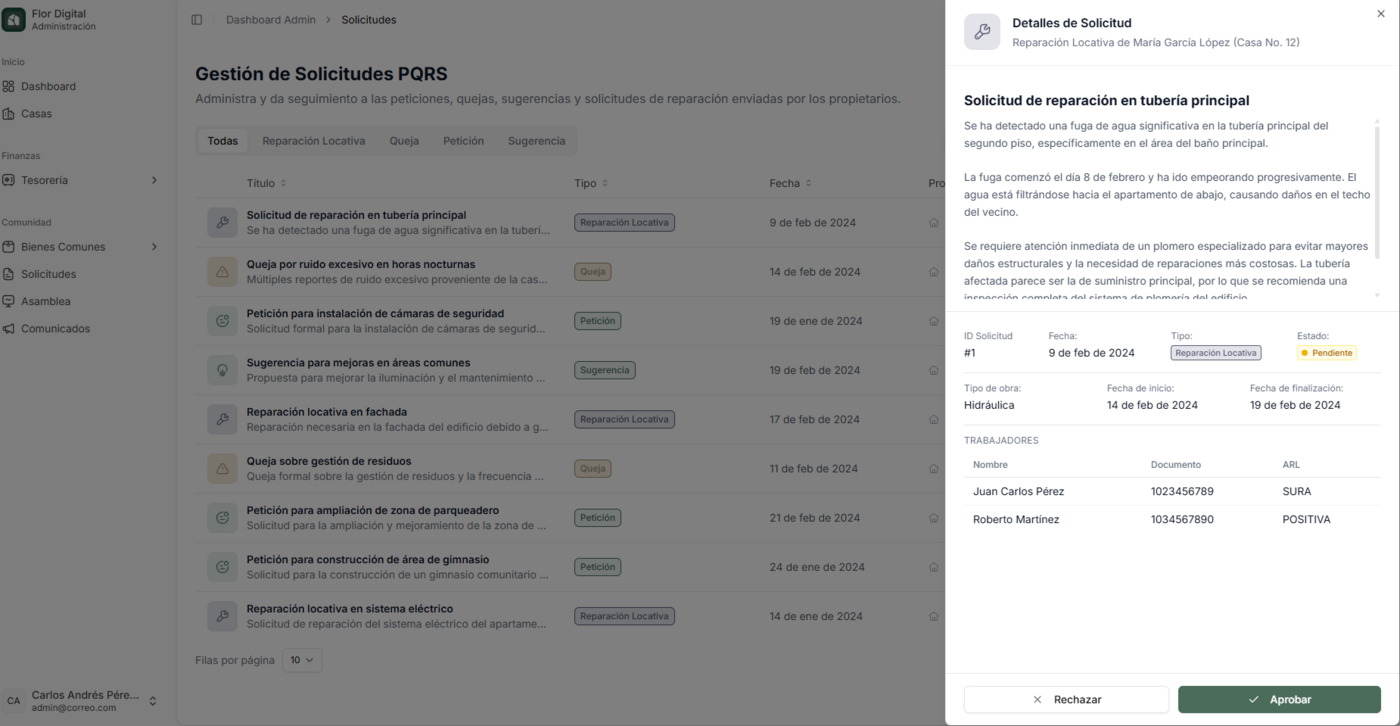The height and width of the screenshot is (726, 1400).
Task: Sort table by Tipo column
Action: 591,183
